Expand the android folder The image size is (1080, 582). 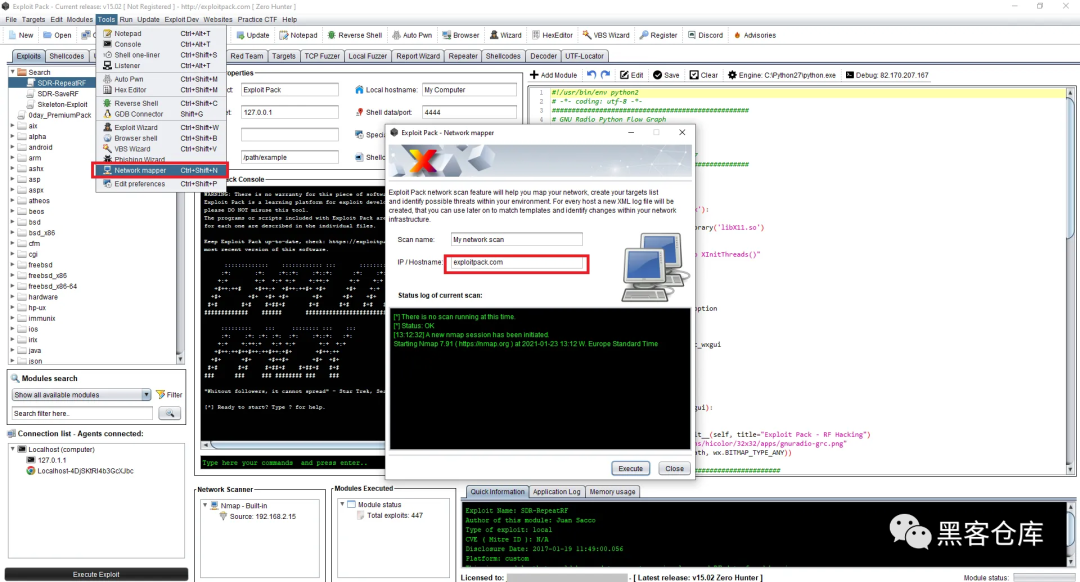point(12,147)
